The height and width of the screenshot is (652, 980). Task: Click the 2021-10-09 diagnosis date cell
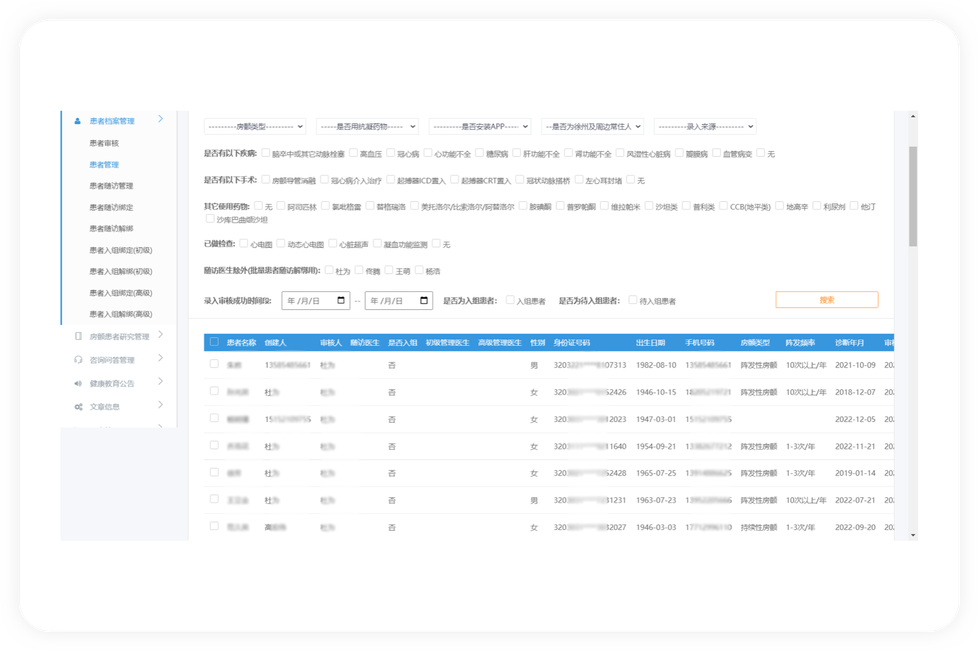tap(856, 365)
